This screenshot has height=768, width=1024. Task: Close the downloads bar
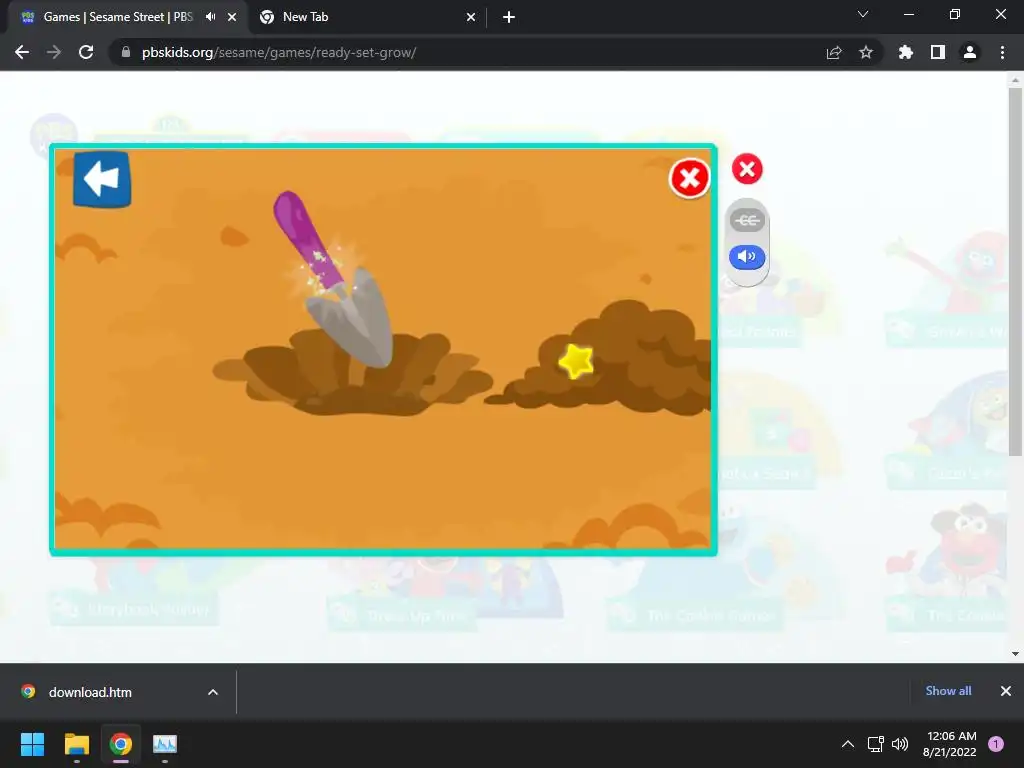click(x=1006, y=691)
